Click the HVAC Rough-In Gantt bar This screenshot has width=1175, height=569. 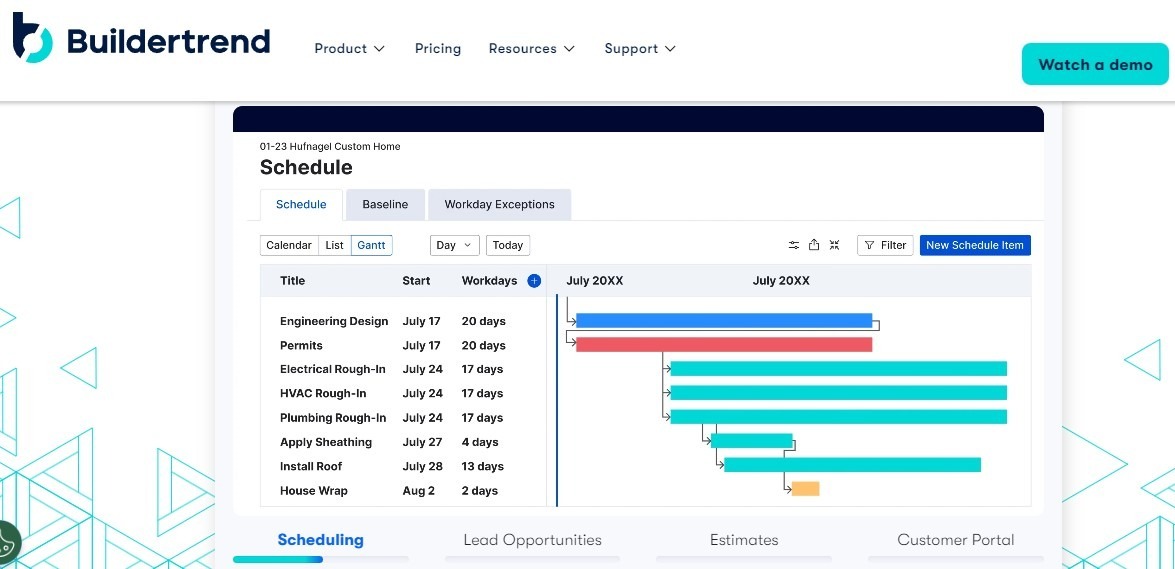click(839, 393)
